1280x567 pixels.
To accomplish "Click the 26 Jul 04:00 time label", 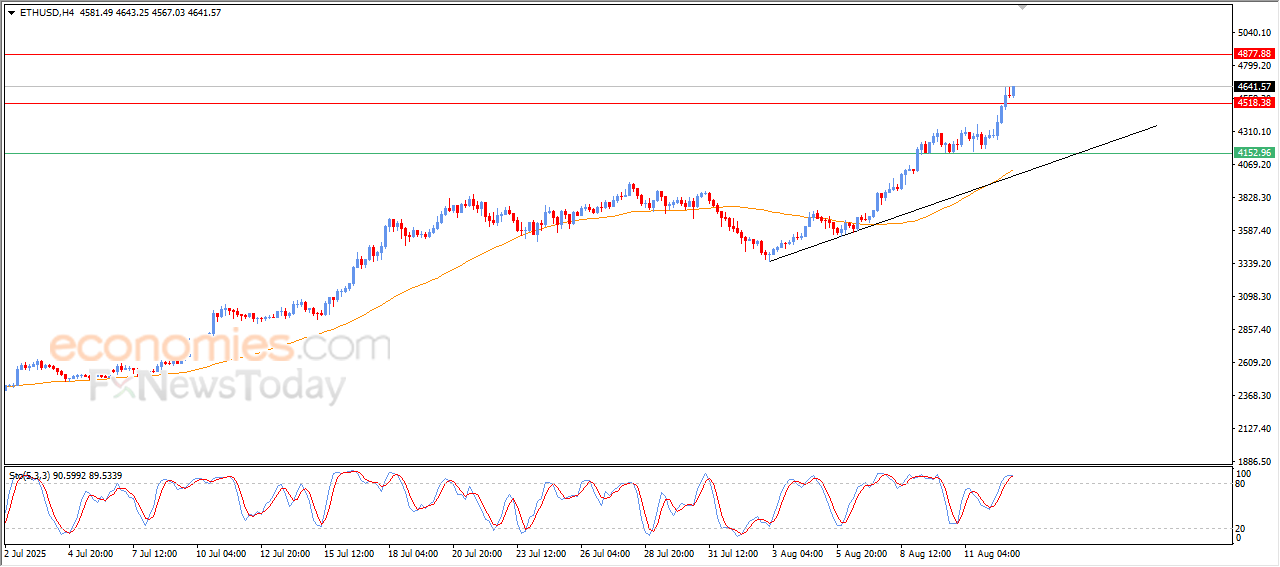I will (x=605, y=552).
